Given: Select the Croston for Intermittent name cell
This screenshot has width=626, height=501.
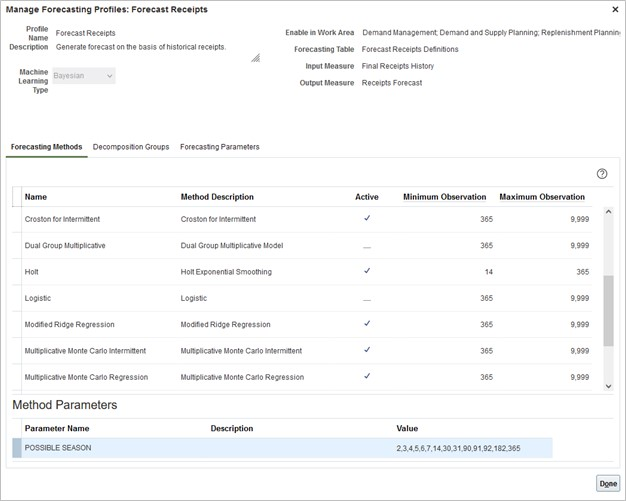Looking at the screenshot, I should pyautogui.click(x=62, y=219).
